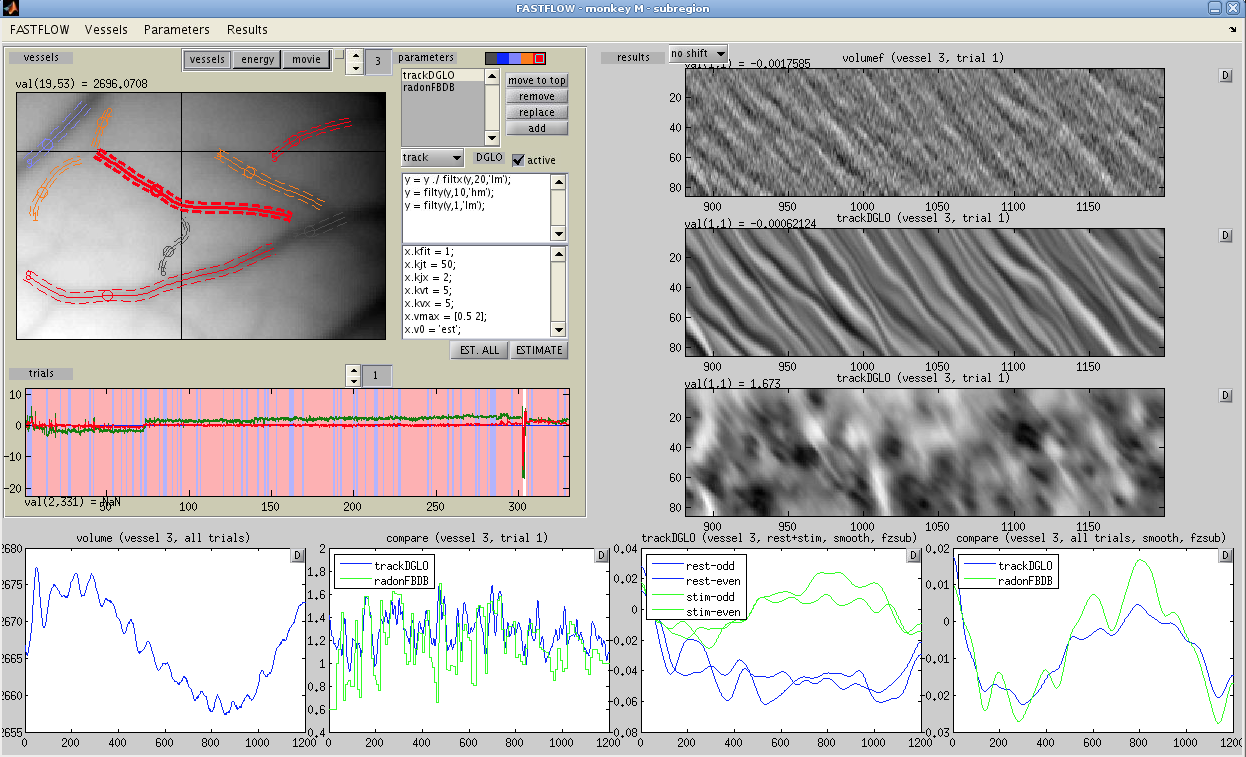
Task: Toggle the active checkbox
Action: coord(518,160)
